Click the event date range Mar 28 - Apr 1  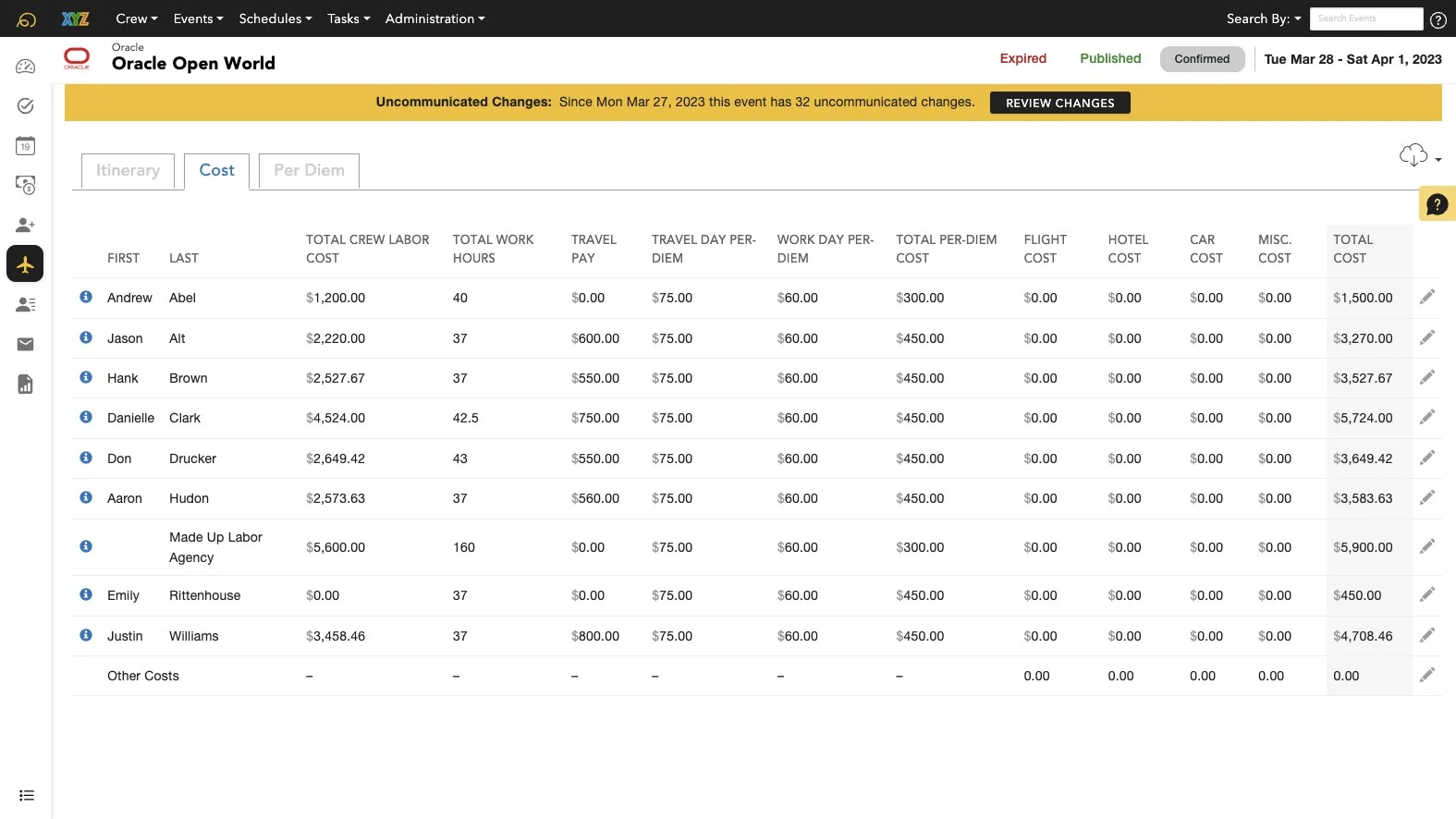click(1352, 59)
